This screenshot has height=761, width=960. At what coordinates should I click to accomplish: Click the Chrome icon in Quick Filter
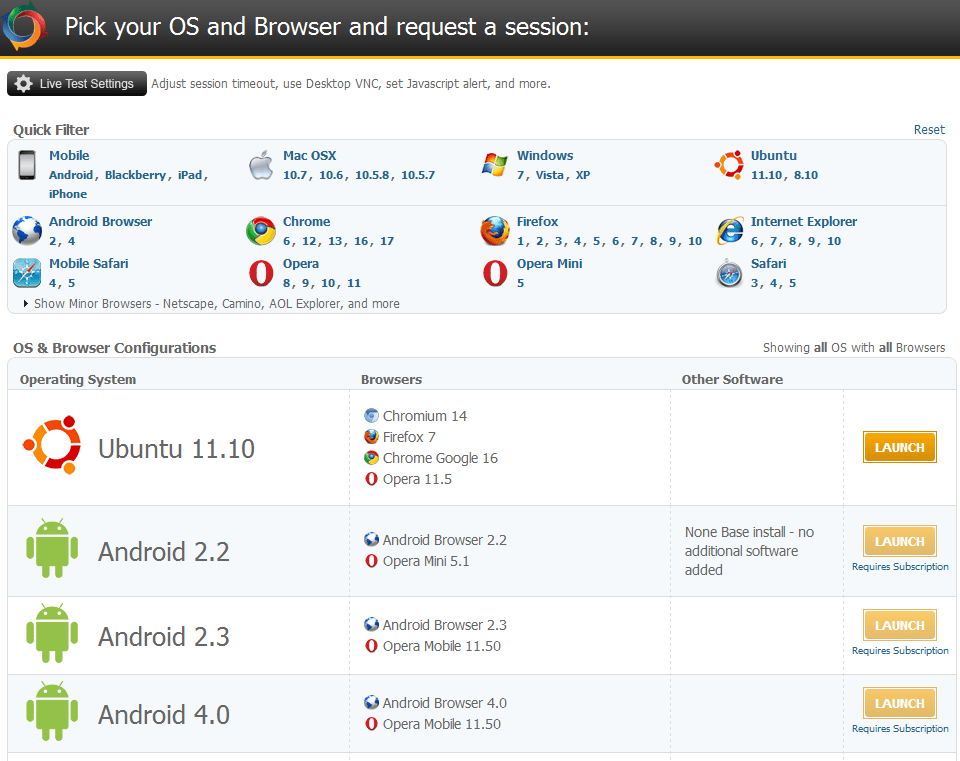pos(261,231)
